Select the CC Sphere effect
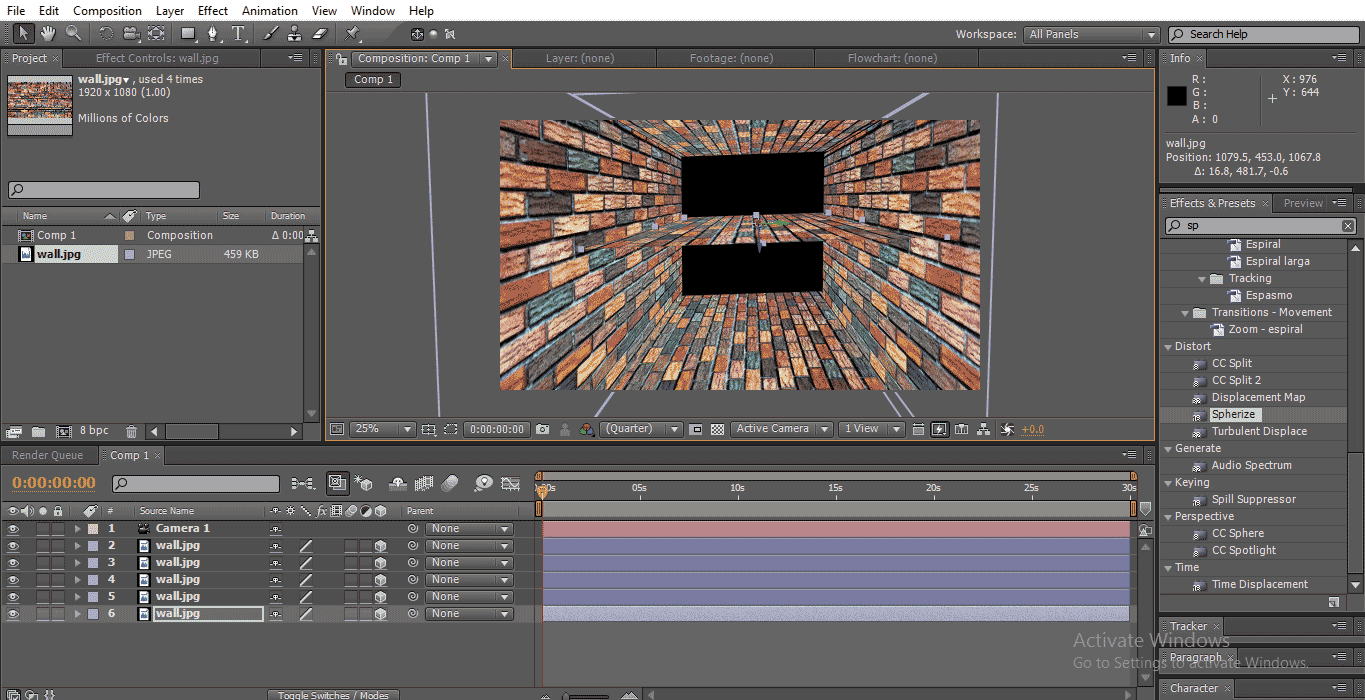 (1237, 534)
